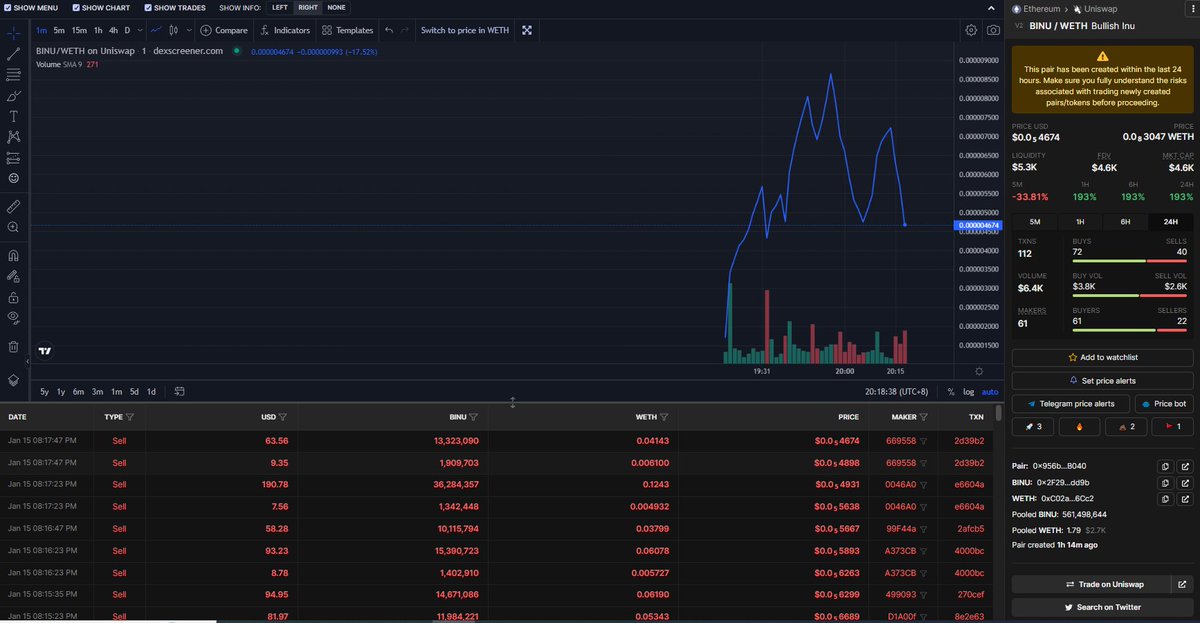Viewport: 1200px width, 623px height.
Task: Toggle fullscreen chart mode
Action: pyautogui.click(x=527, y=30)
